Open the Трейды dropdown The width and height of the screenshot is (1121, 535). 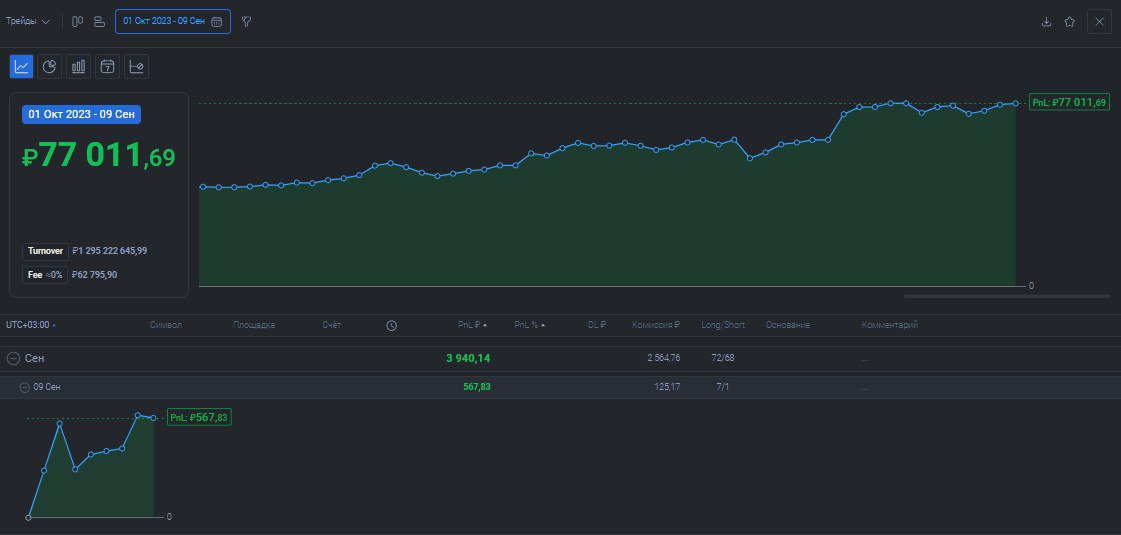28,21
